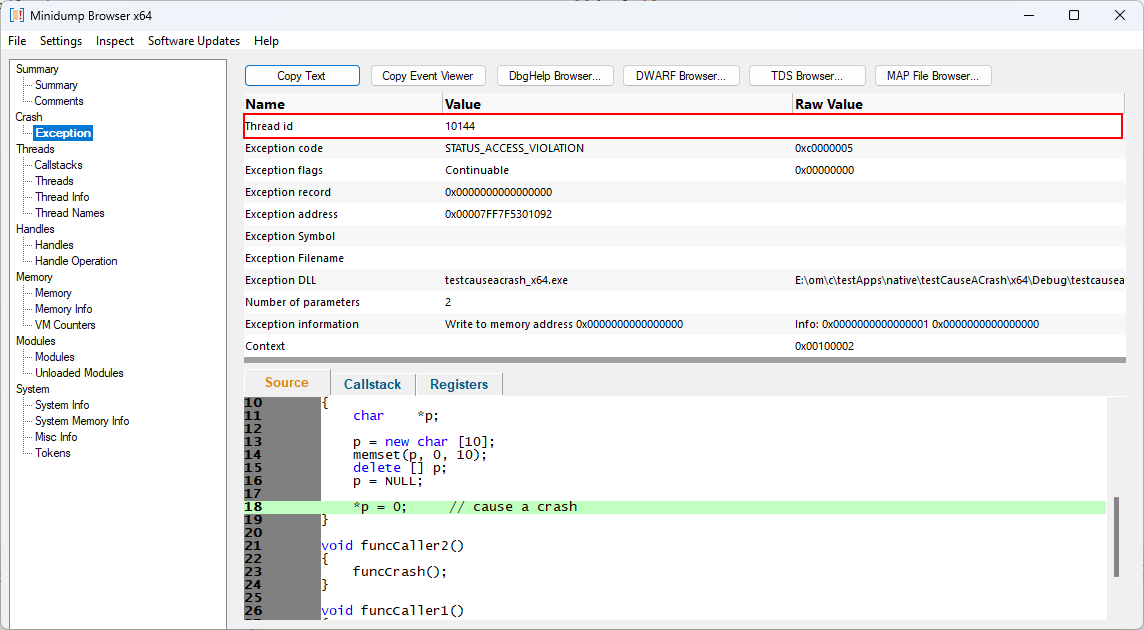The height and width of the screenshot is (630, 1144).
Task: Select the Summary root tree node
Action: (x=37, y=69)
